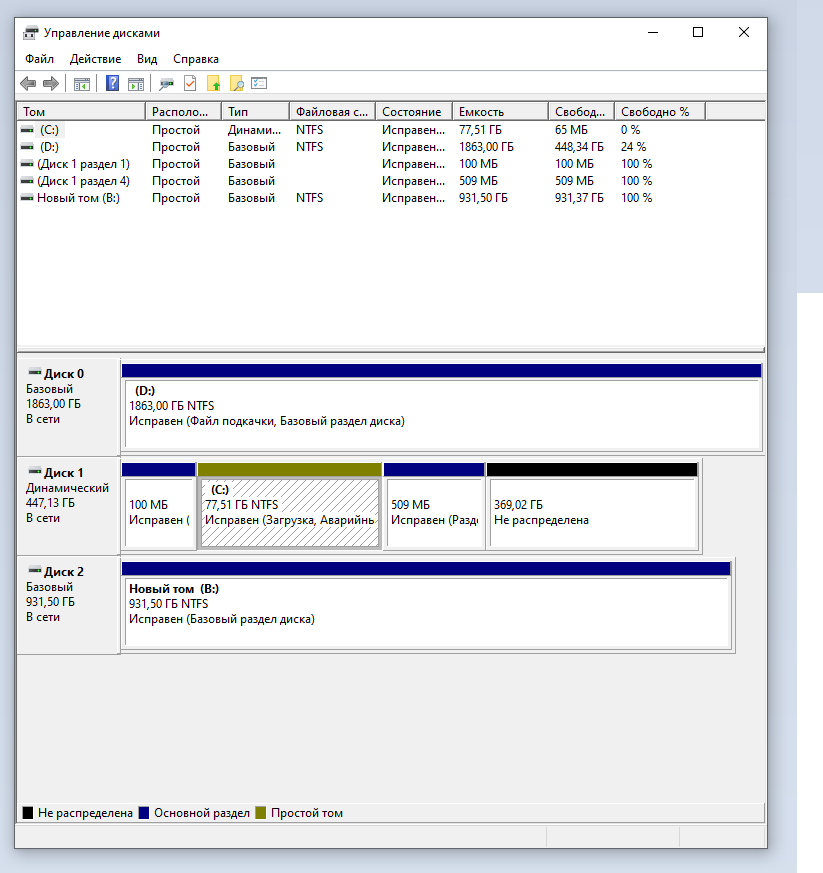Click the yellow folder icon with green arrow
The image size is (823, 873).
coord(214,84)
